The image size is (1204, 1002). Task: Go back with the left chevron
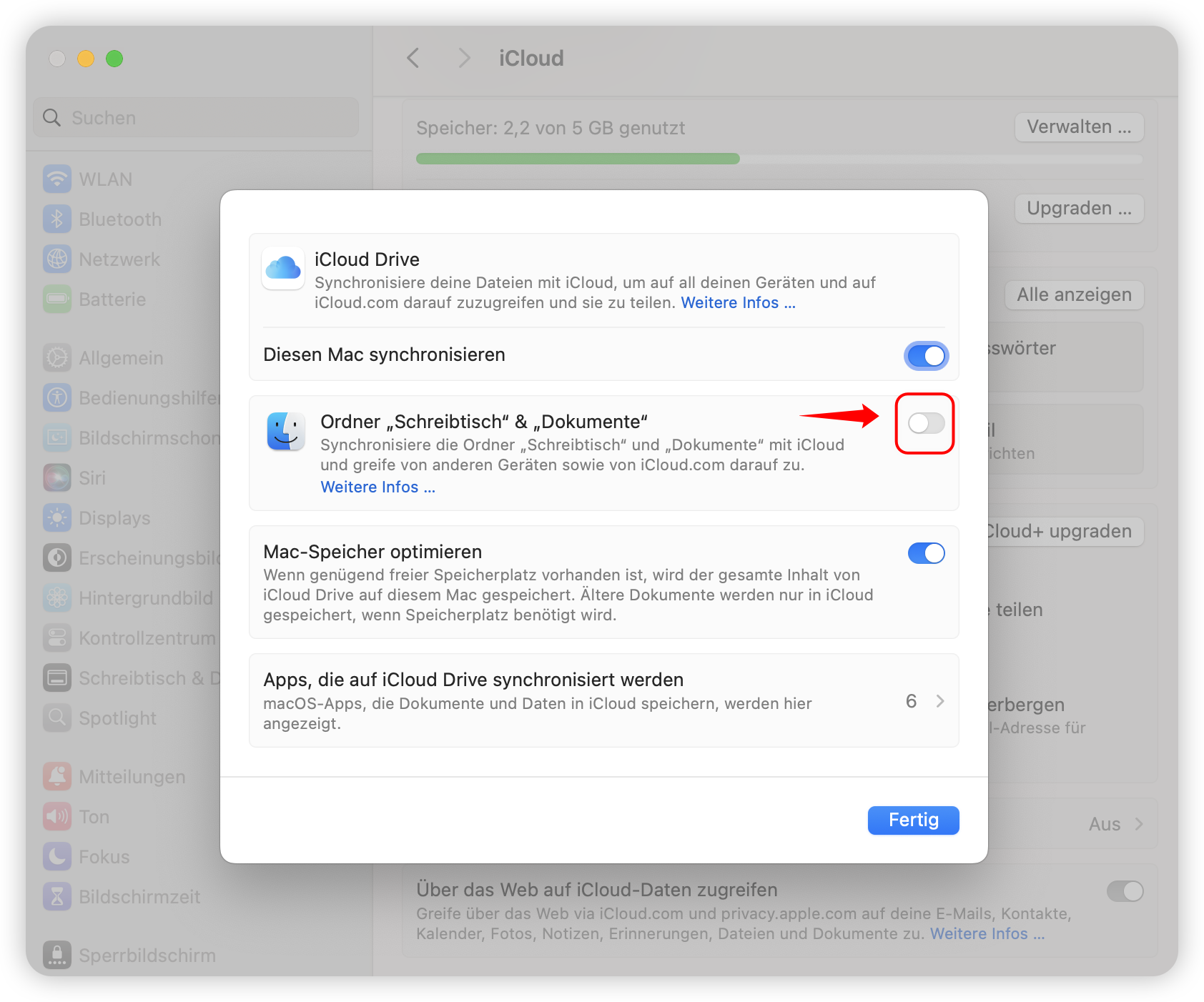(413, 58)
